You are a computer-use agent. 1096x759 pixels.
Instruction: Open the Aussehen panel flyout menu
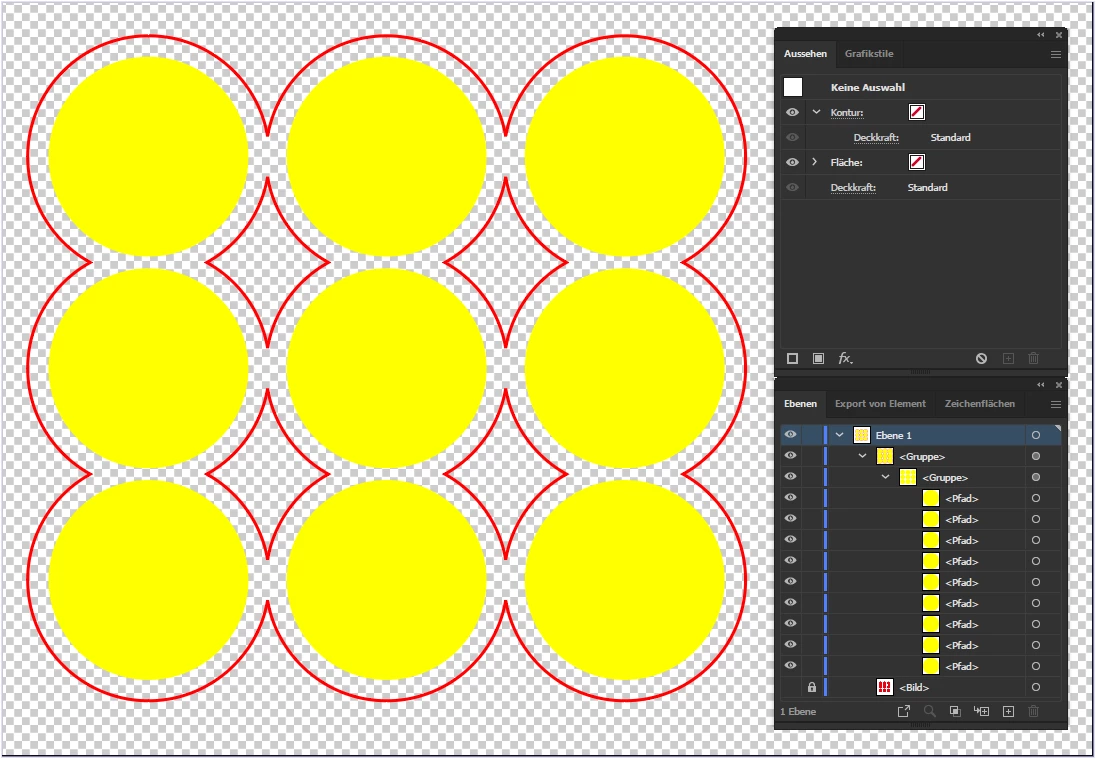click(1055, 55)
